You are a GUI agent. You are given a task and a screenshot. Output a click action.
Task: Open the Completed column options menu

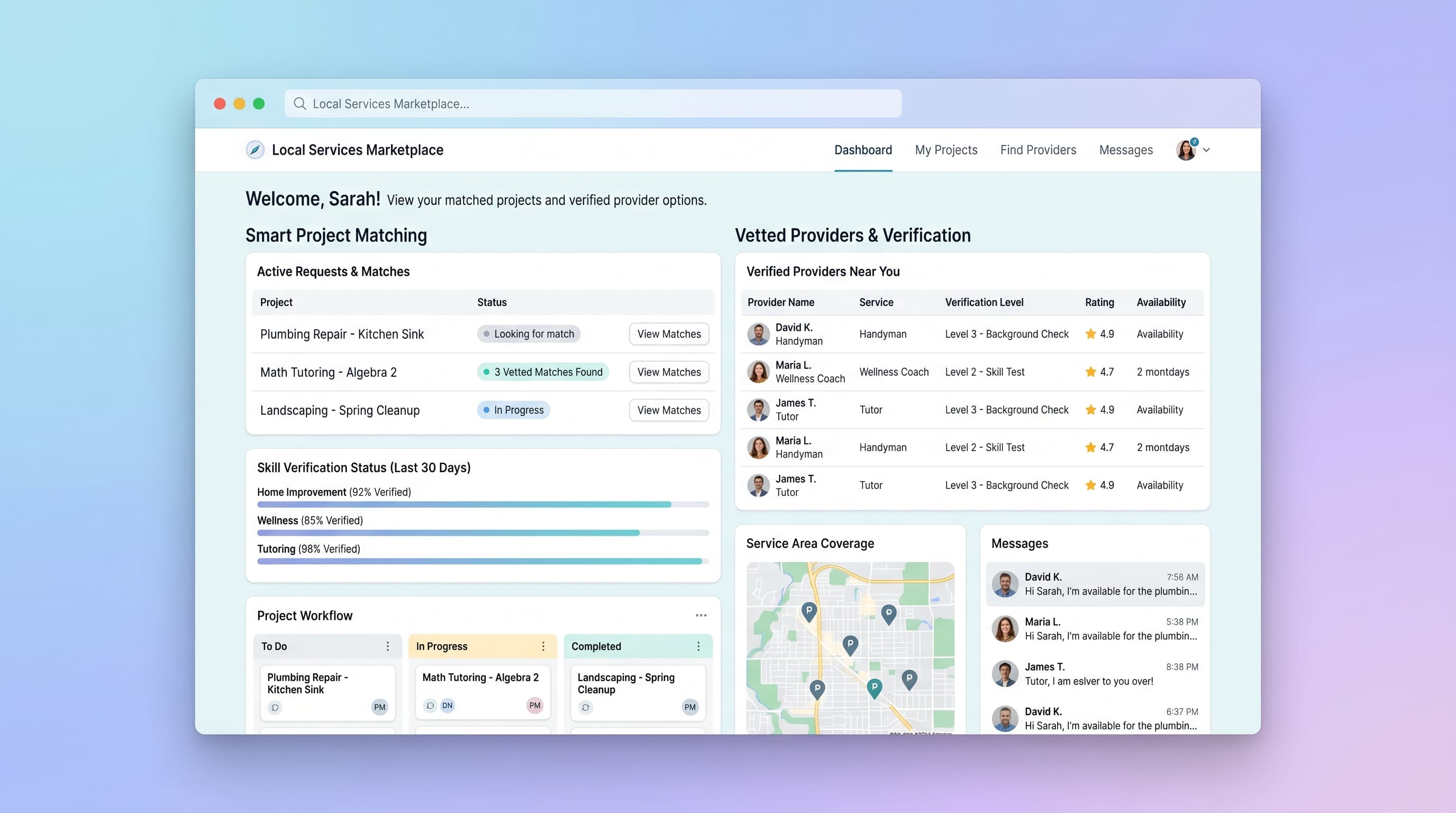[698, 646]
